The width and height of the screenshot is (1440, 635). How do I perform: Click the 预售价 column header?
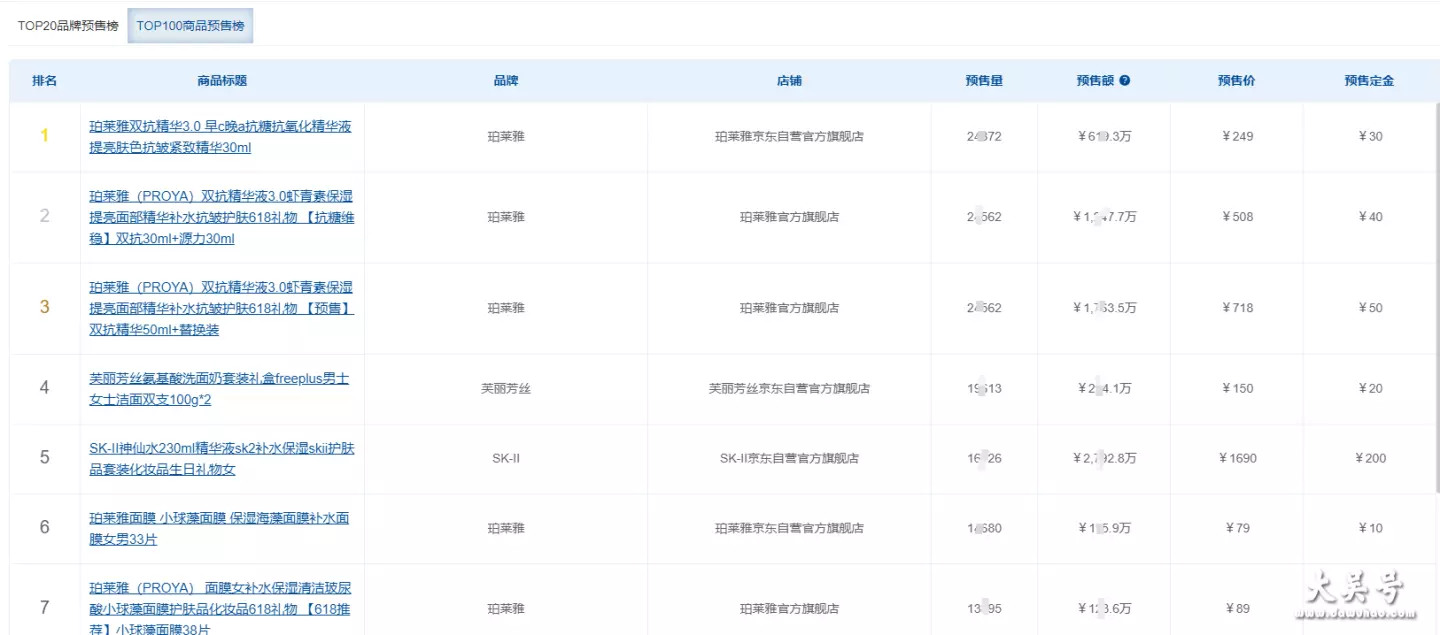(x=1236, y=81)
